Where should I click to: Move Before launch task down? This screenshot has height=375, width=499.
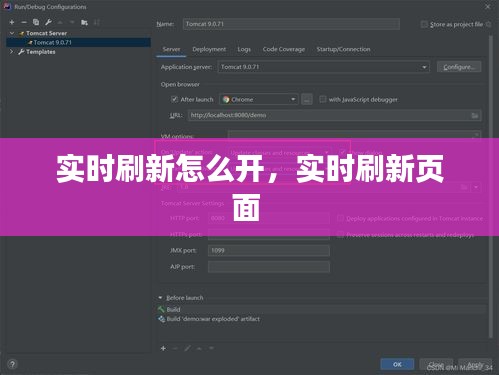(211, 348)
